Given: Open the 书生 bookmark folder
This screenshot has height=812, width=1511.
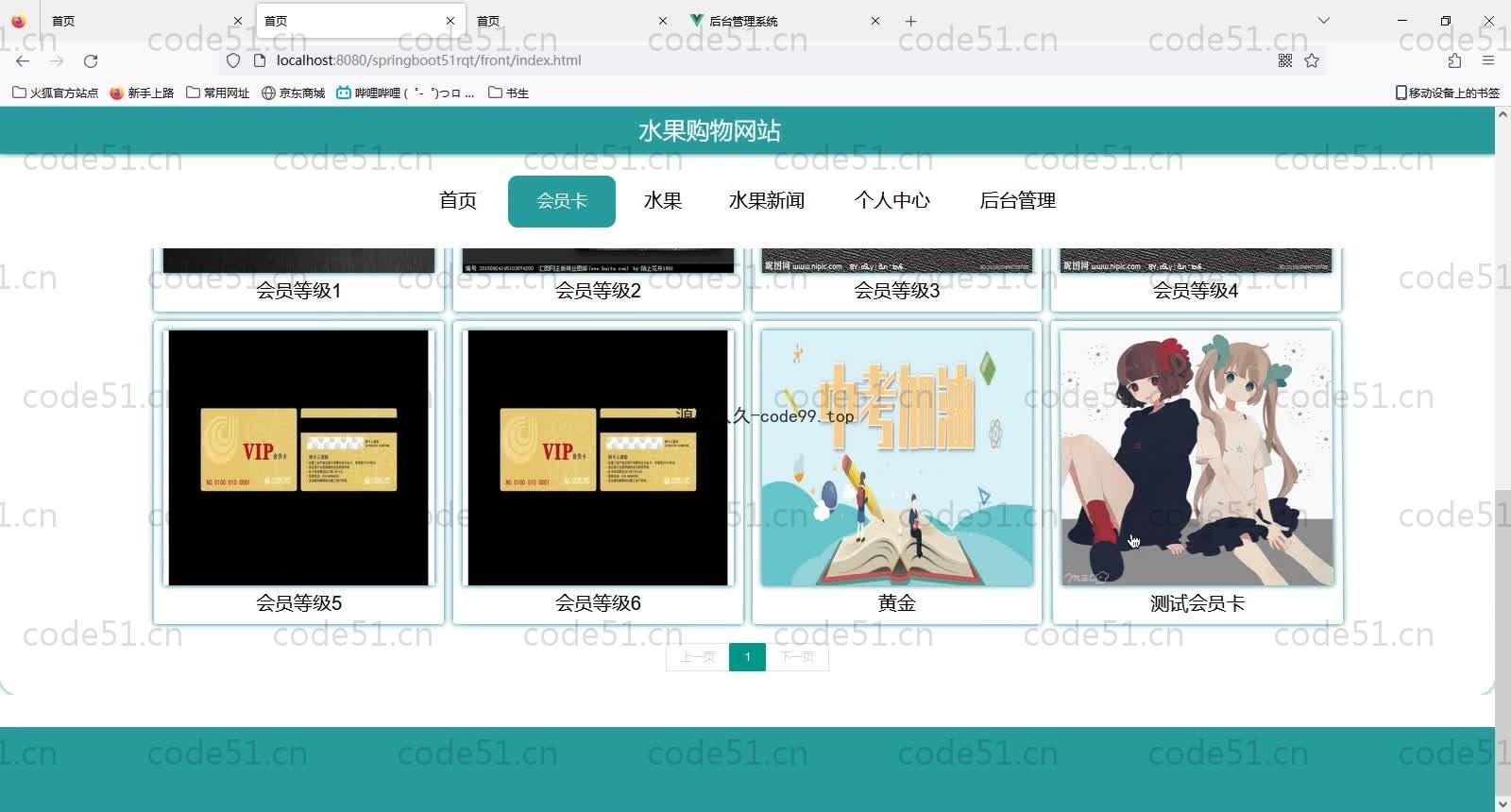Looking at the screenshot, I should click(508, 93).
